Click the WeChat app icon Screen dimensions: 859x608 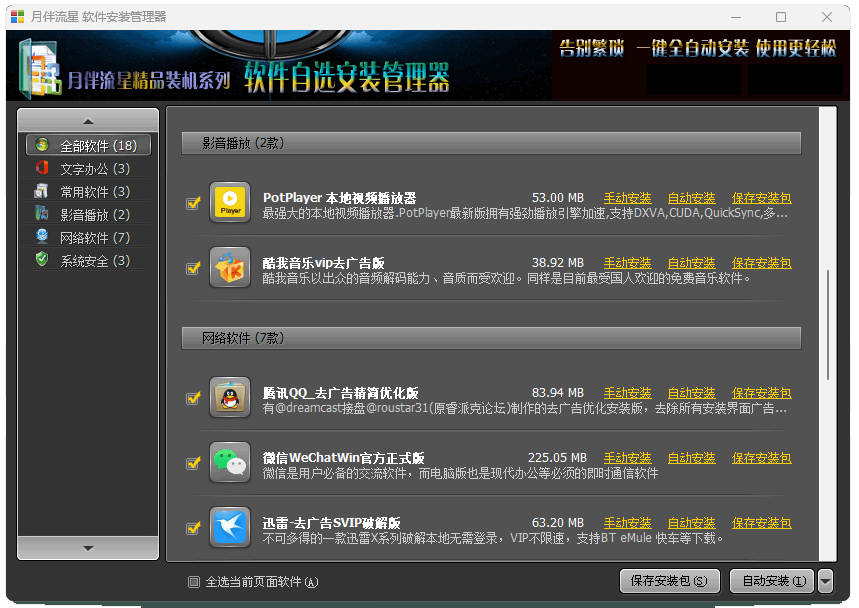[230, 462]
